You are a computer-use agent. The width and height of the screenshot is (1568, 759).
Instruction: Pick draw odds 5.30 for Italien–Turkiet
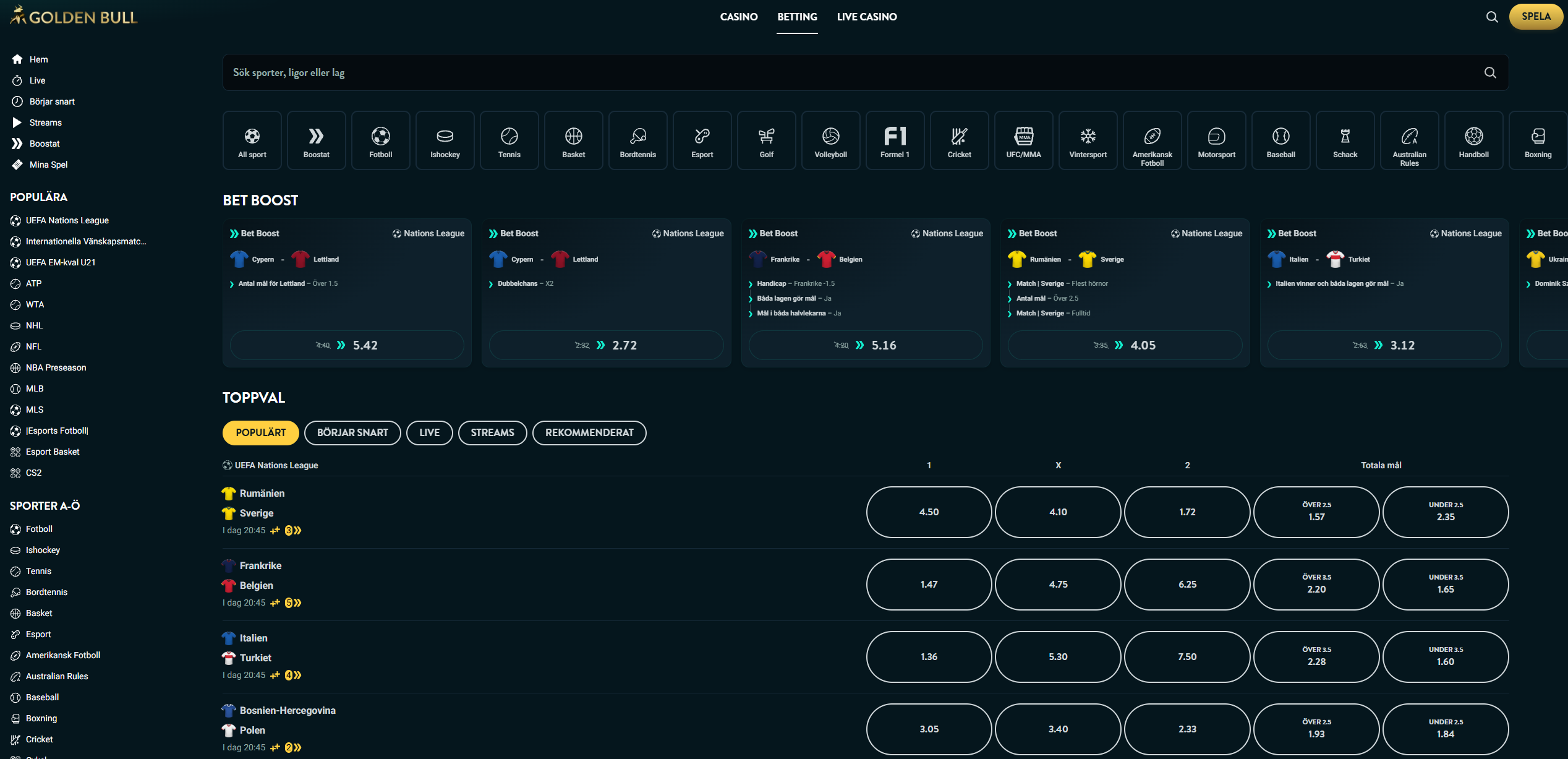tap(1058, 657)
